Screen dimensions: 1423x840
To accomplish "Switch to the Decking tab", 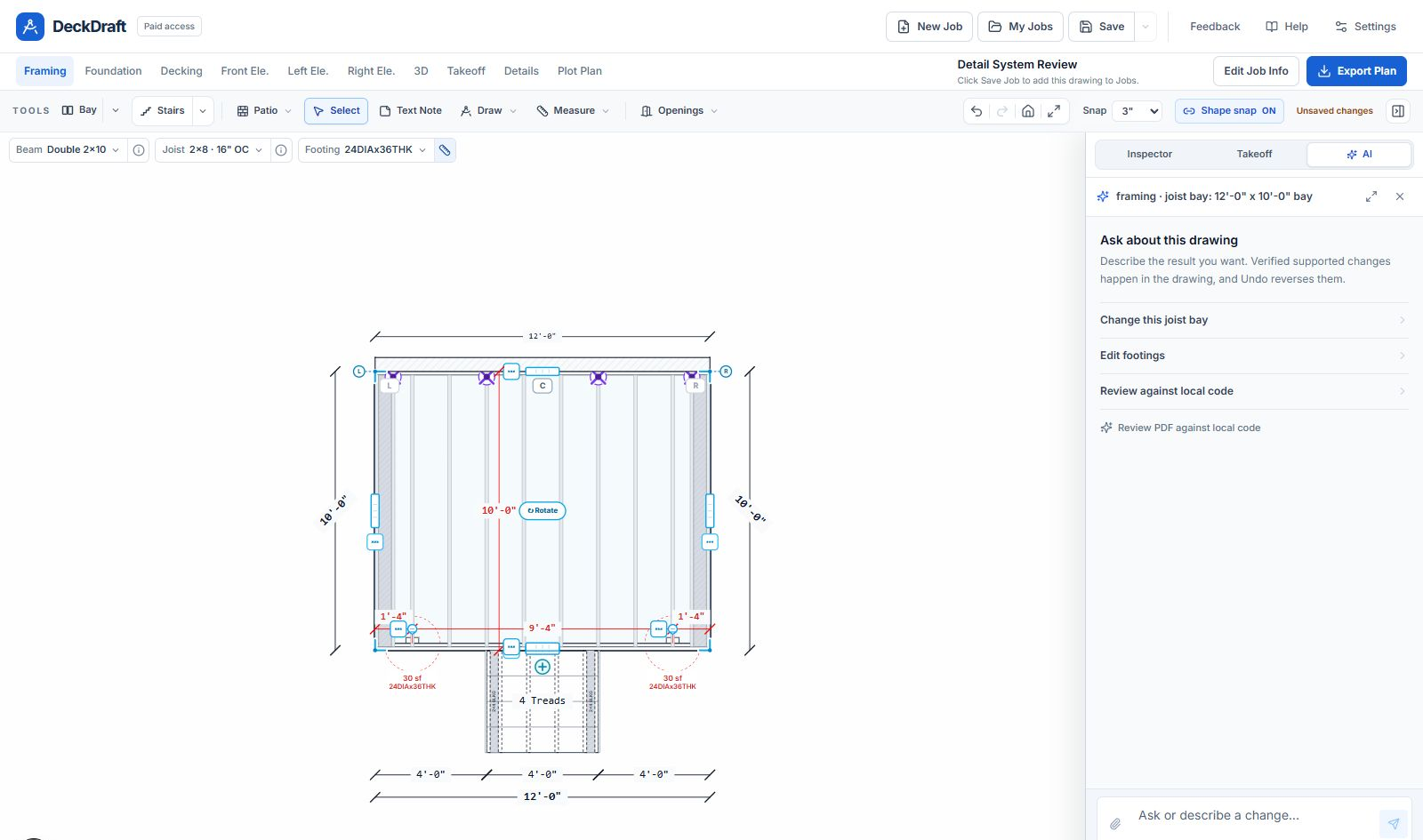I will click(181, 71).
